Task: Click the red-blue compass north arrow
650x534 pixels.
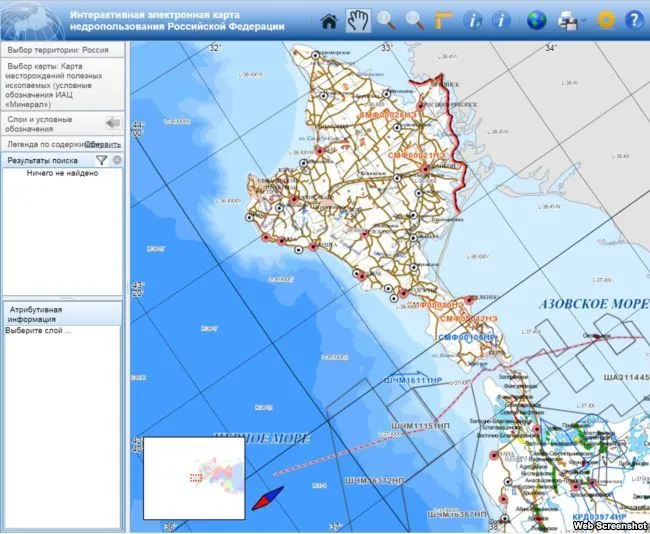Action: pyautogui.click(x=268, y=499)
